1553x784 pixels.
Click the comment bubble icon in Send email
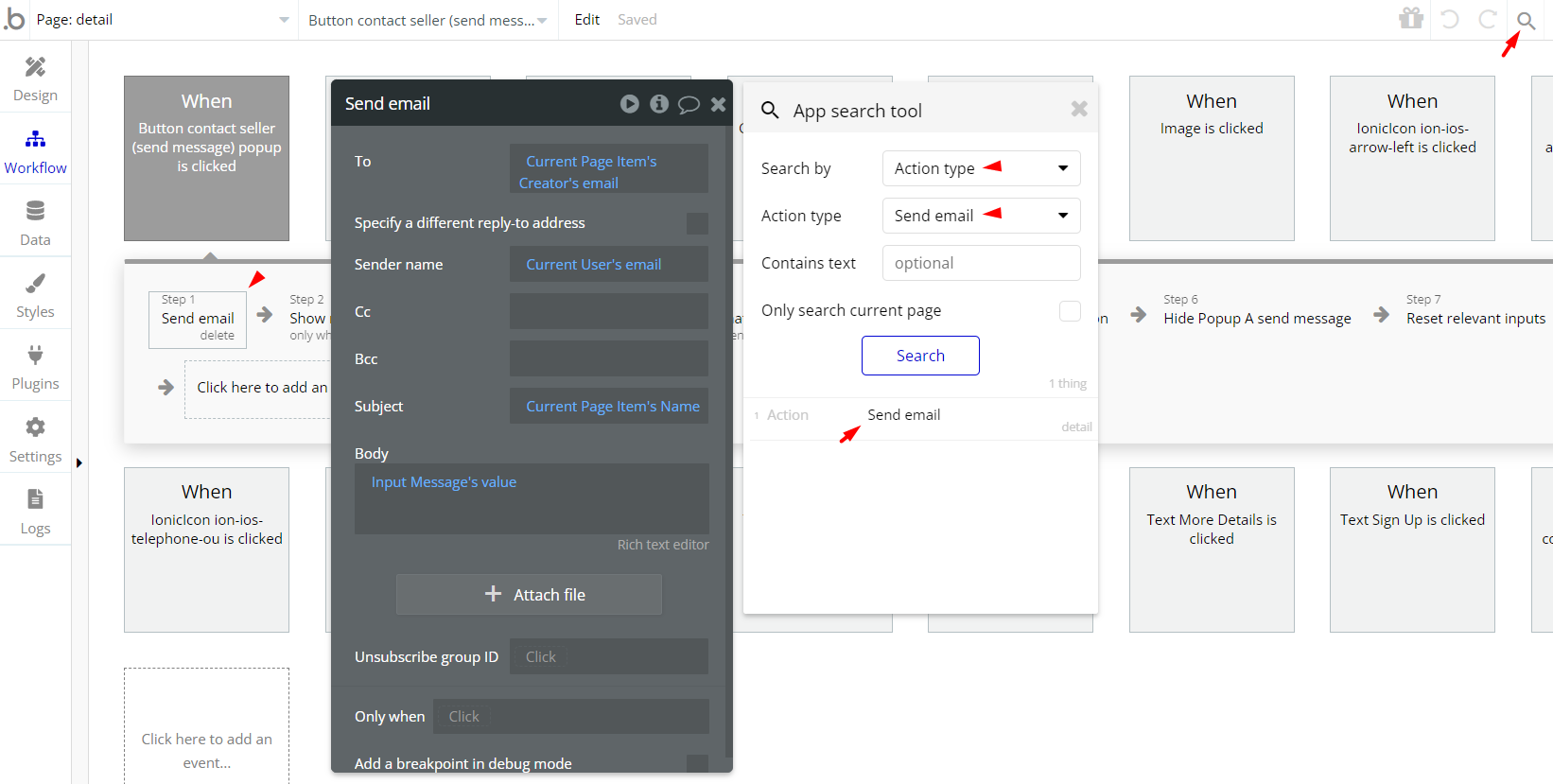(689, 104)
